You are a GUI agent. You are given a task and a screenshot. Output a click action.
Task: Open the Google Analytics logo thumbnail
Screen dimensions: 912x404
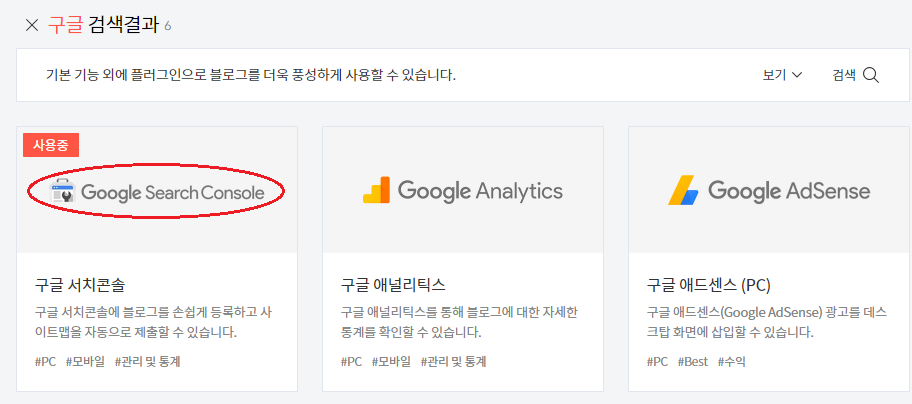coord(462,190)
